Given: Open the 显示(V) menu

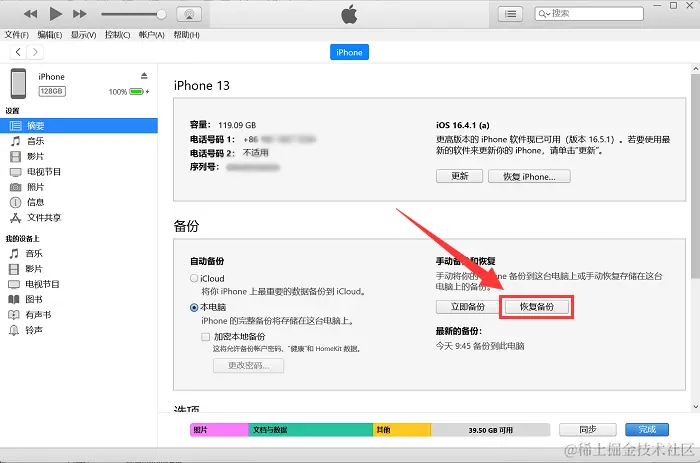Looking at the screenshot, I should click(83, 35).
